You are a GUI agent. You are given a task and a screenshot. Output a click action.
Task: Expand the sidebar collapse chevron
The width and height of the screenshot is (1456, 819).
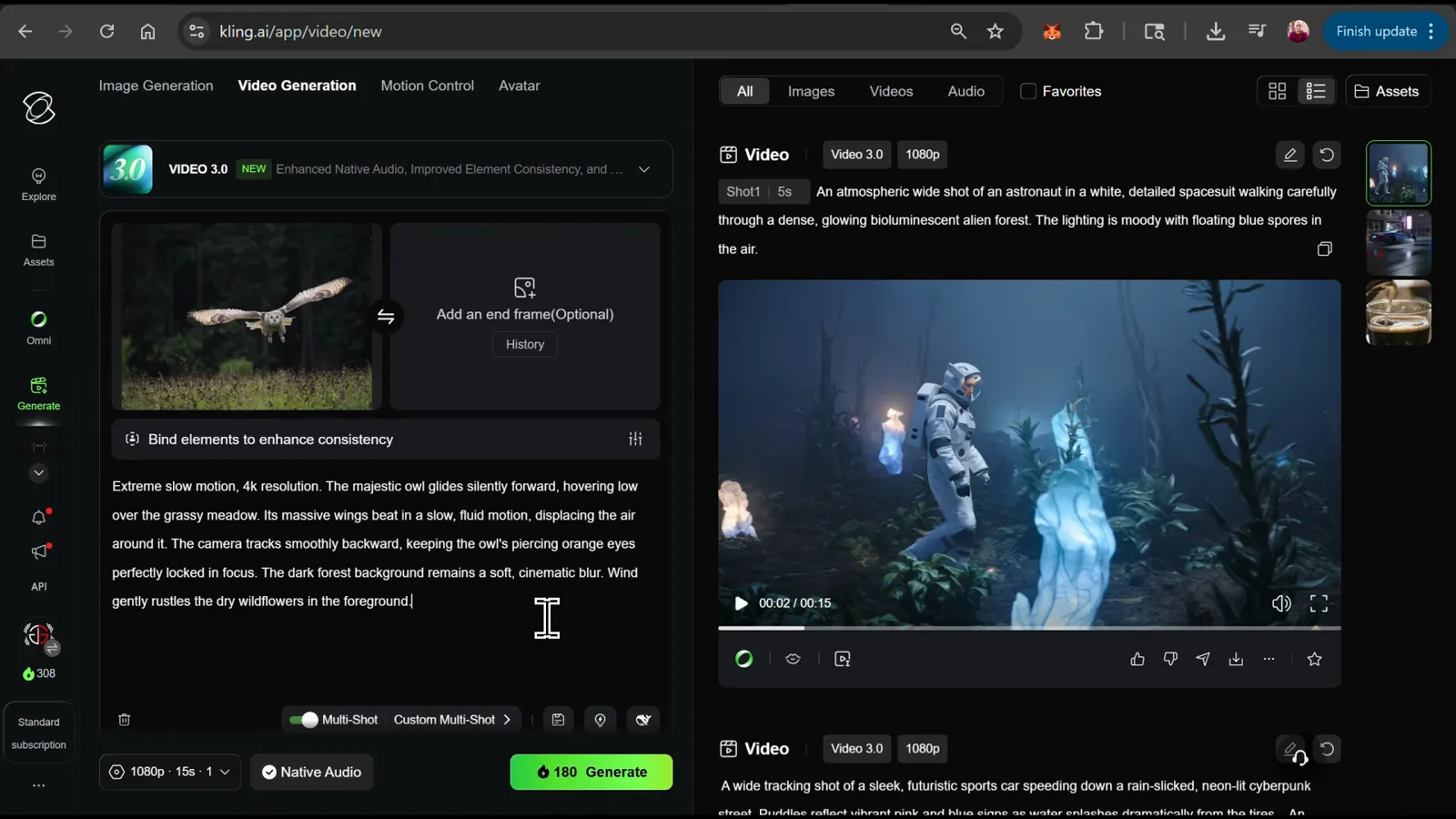[x=38, y=473]
